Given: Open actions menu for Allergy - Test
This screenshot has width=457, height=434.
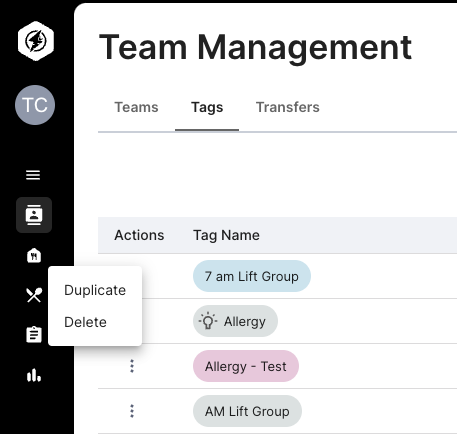Looking at the screenshot, I should (132, 366).
